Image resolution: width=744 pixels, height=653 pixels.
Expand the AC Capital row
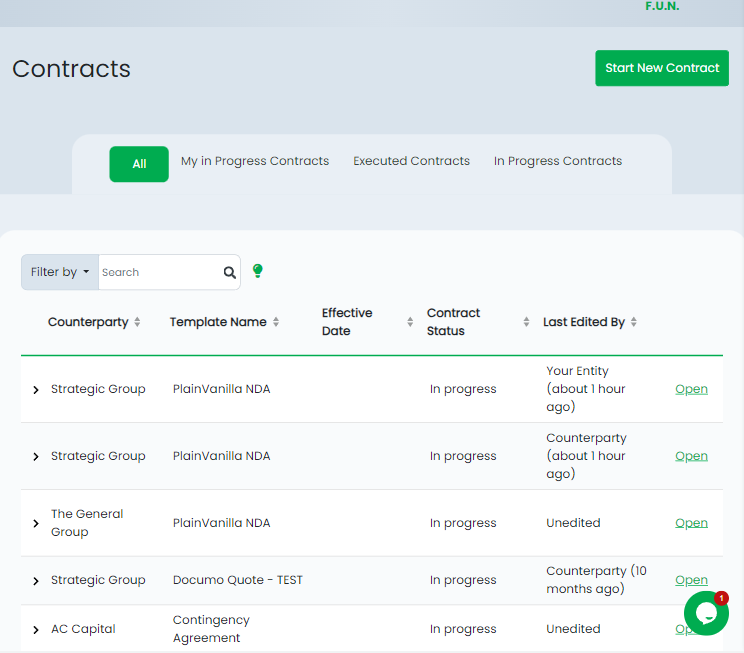37,630
